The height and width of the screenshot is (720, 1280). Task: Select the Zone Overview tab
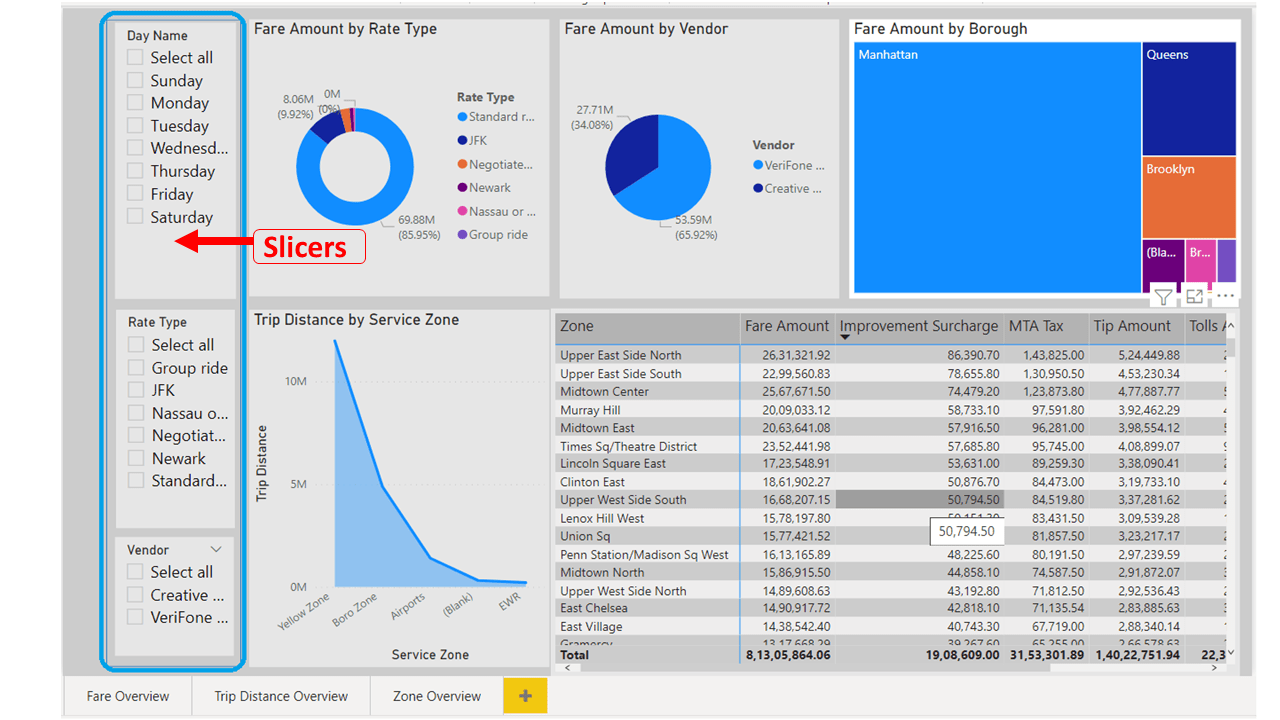point(437,695)
